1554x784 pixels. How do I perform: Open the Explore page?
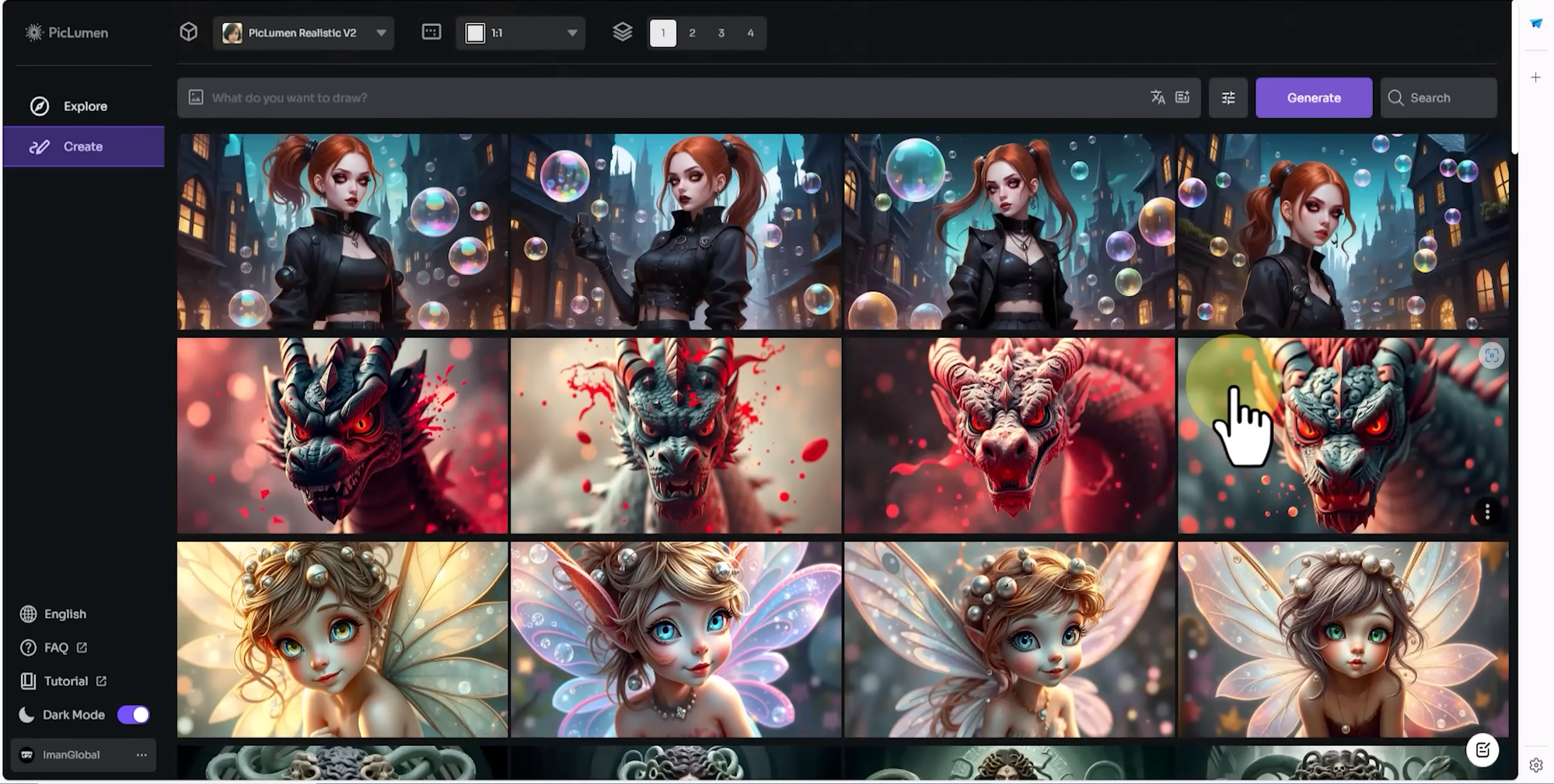click(84, 106)
